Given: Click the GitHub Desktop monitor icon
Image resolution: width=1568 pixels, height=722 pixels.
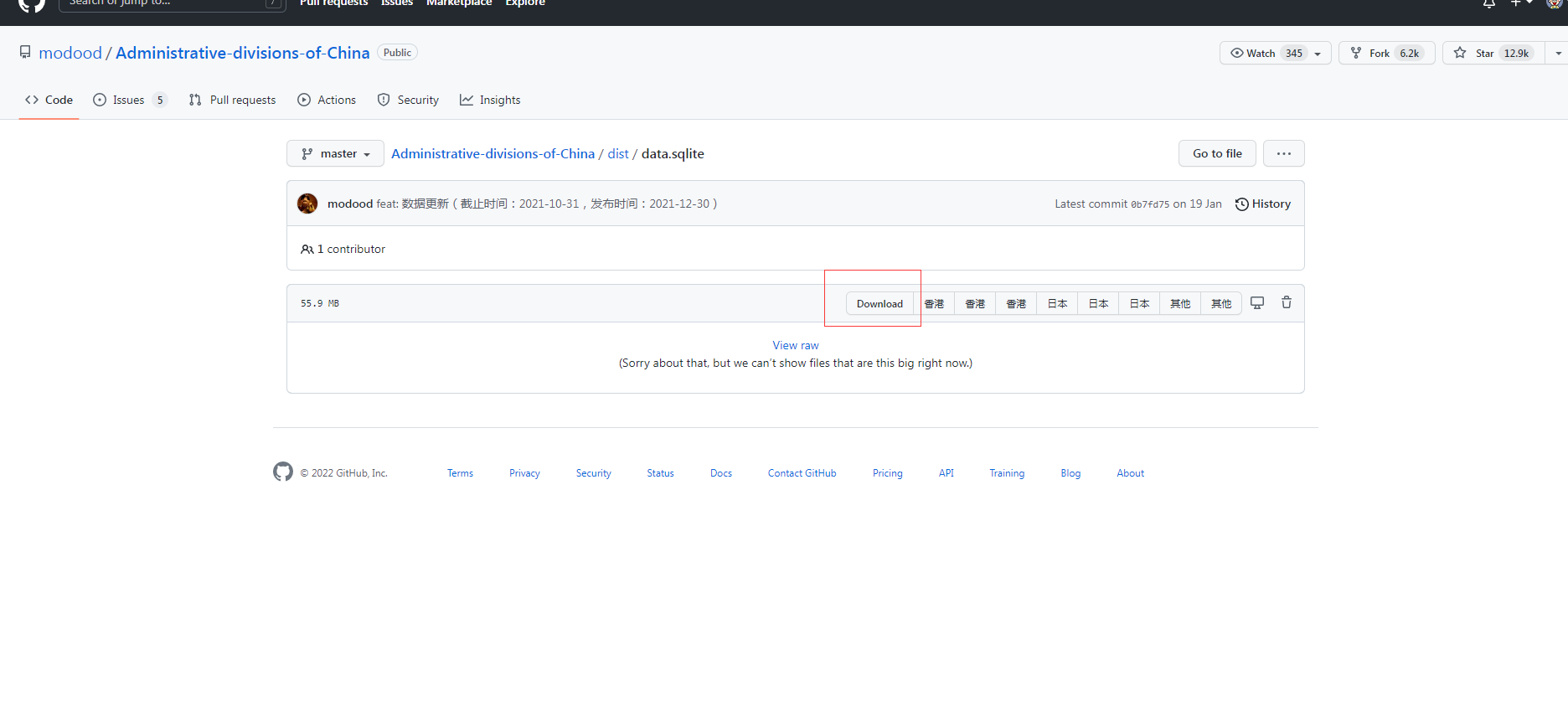Looking at the screenshot, I should [x=1257, y=303].
